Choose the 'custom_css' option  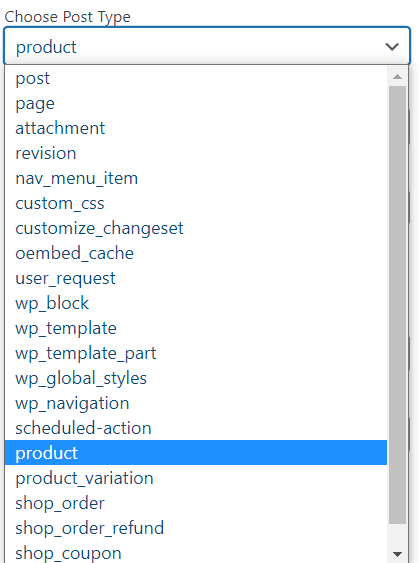click(x=196, y=203)
